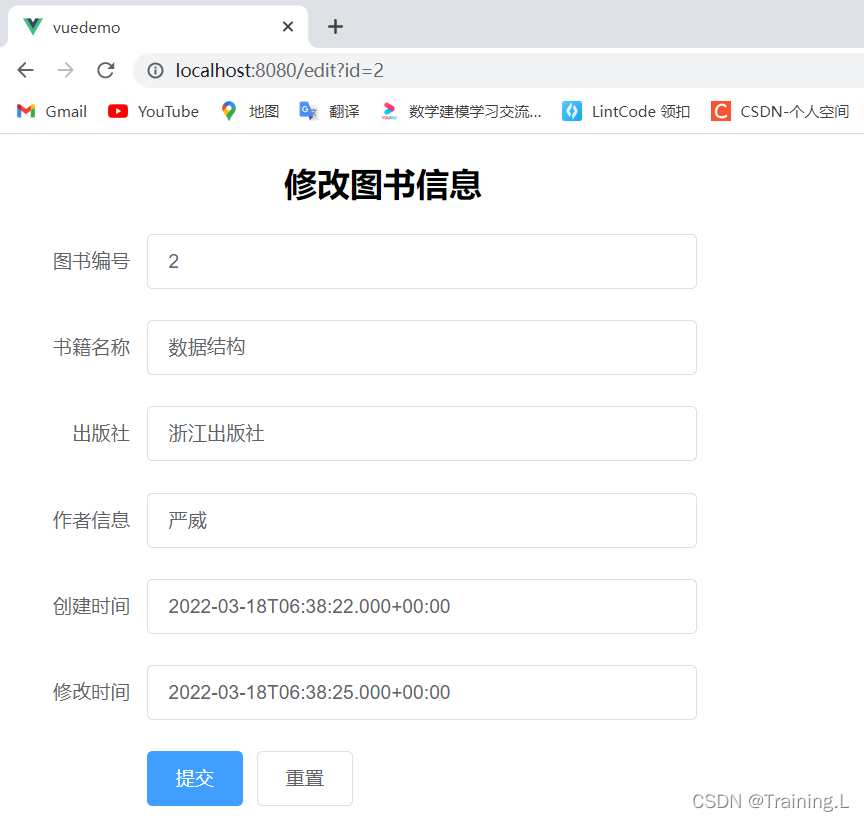Open a new tab with plus icon

pos(335,26)
